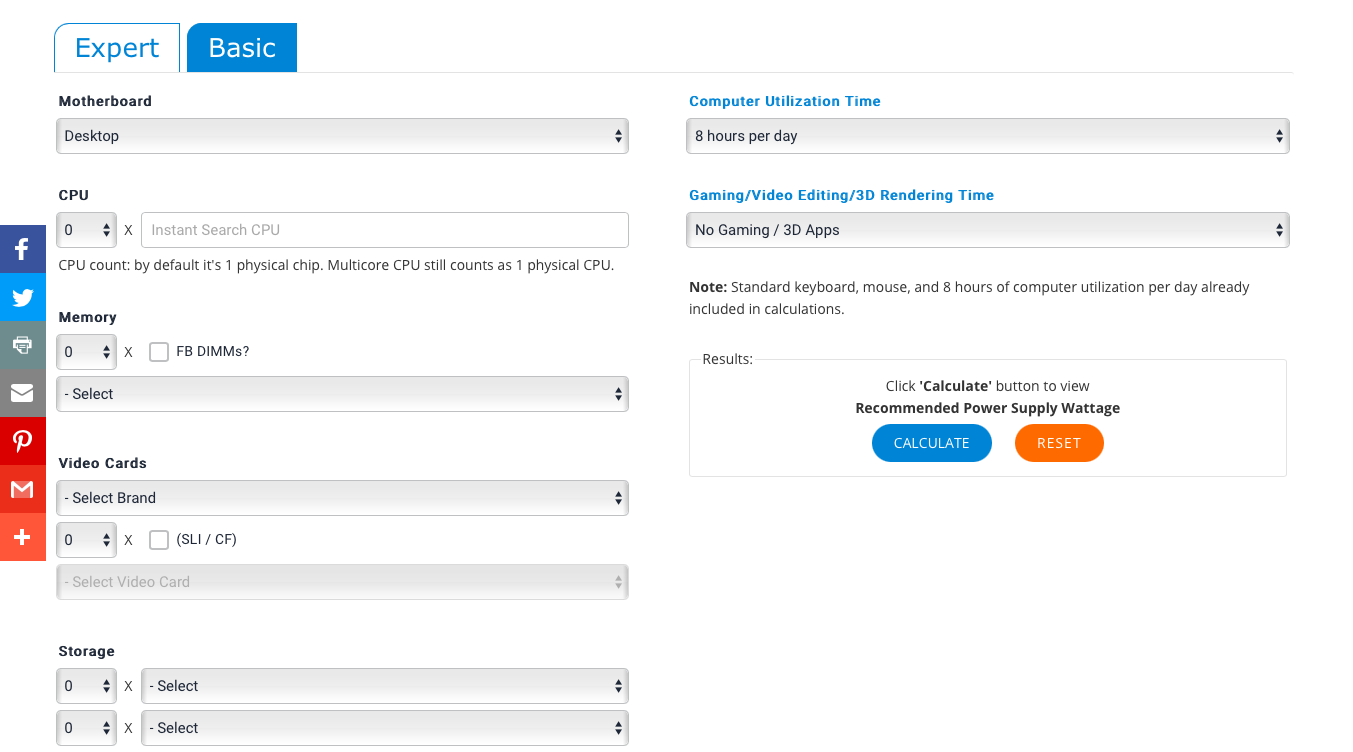Switch to the Basic tab
This screenshot has height=752, width=1353.
(x=242, y=48)
